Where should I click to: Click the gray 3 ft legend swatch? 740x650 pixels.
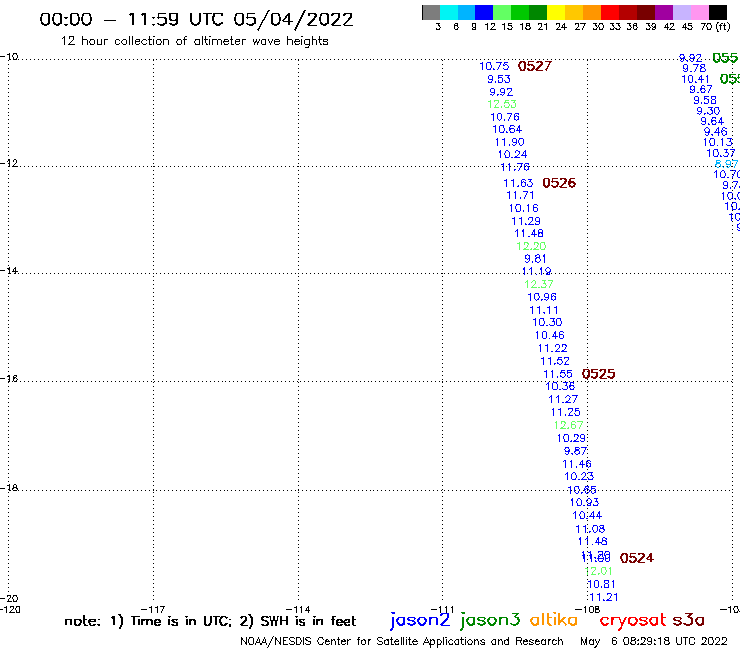tap(431, 12)
